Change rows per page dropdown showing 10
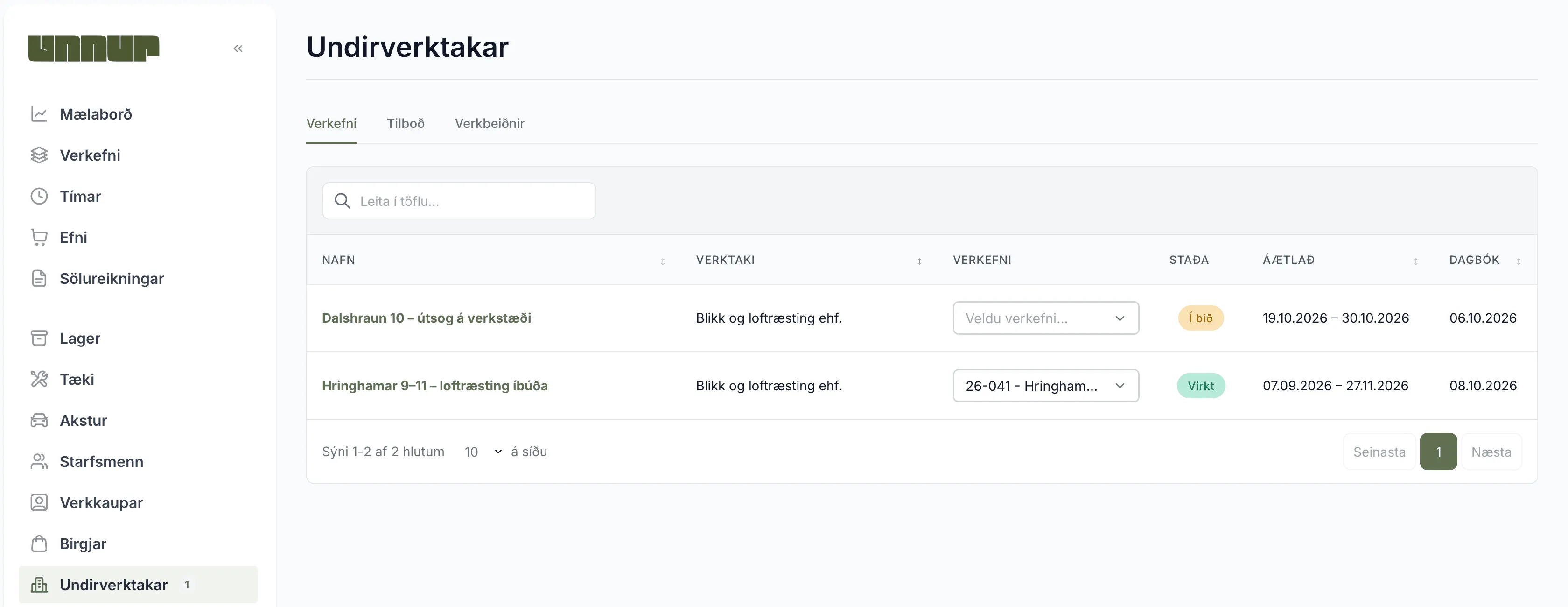Viewport: 1568px width, 607px height. pos(483,452)
